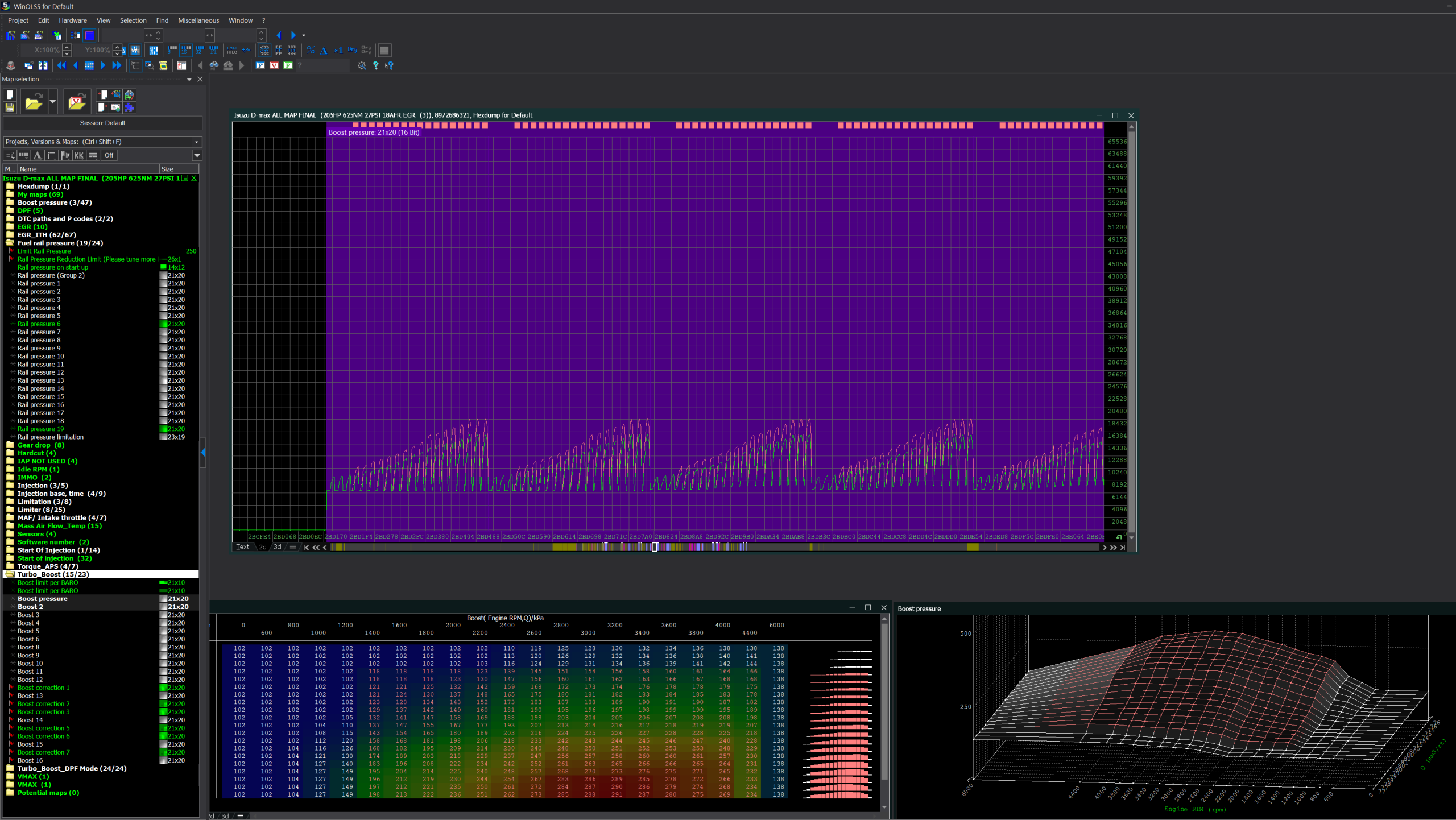Select the 8-bit display mode icon
This screenshot has width=1456, height=820.
pyautogui.click(x=172, y=50)
